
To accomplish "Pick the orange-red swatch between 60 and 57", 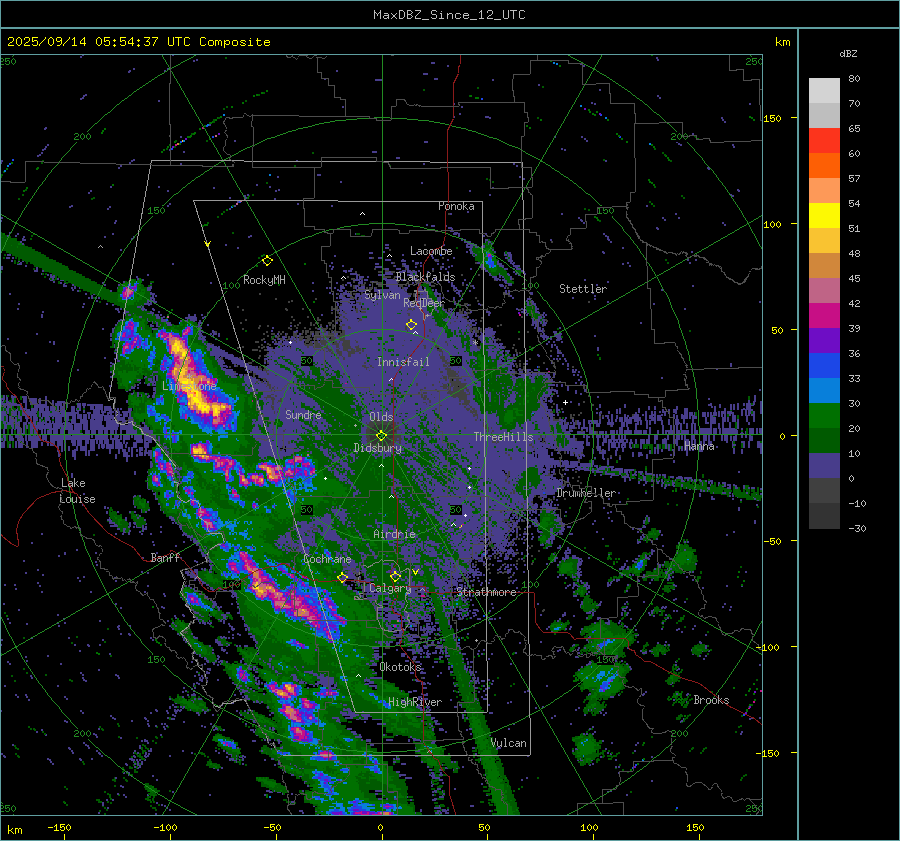I will click(824, 166).
